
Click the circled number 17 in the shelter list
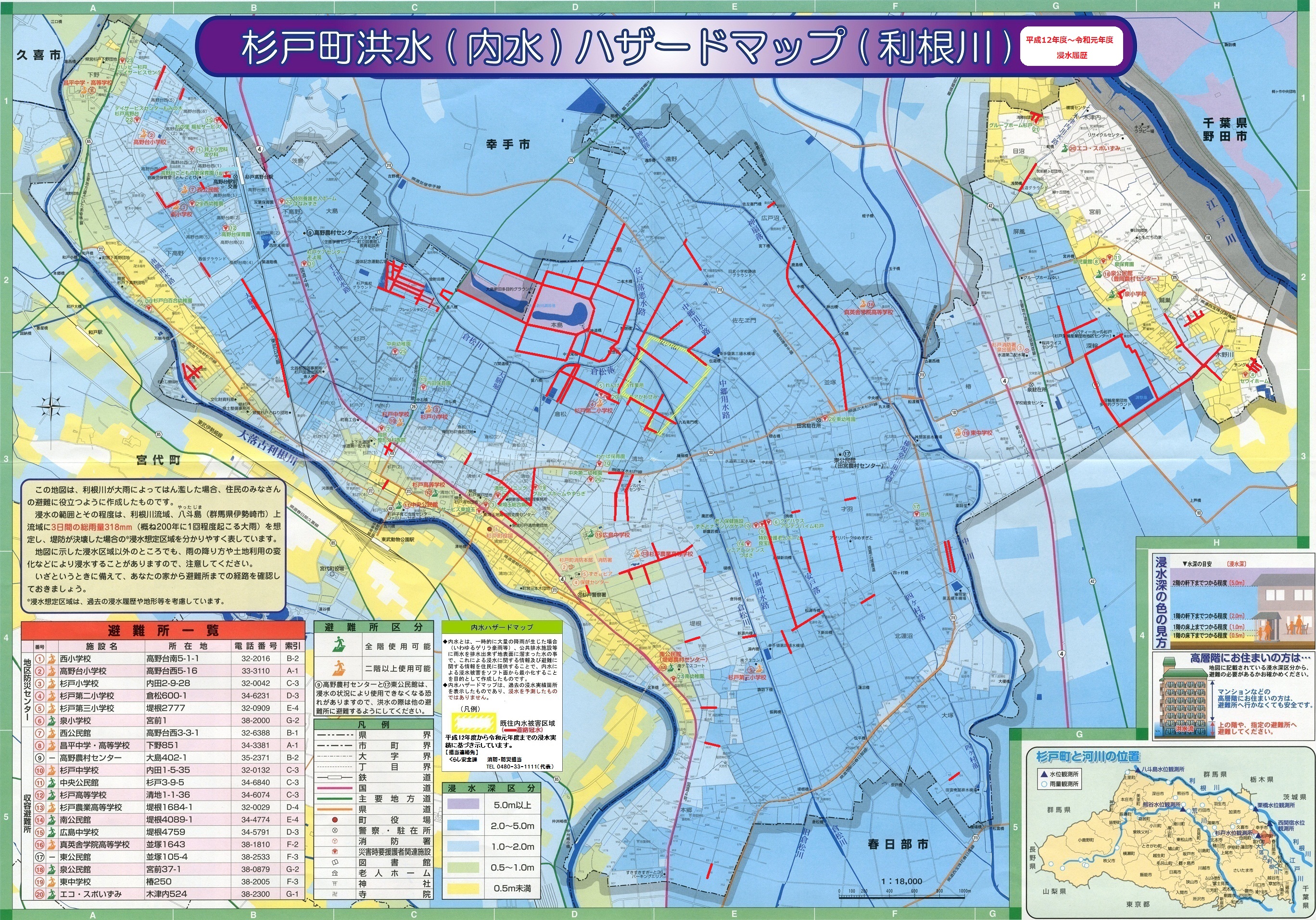[39, 857]
